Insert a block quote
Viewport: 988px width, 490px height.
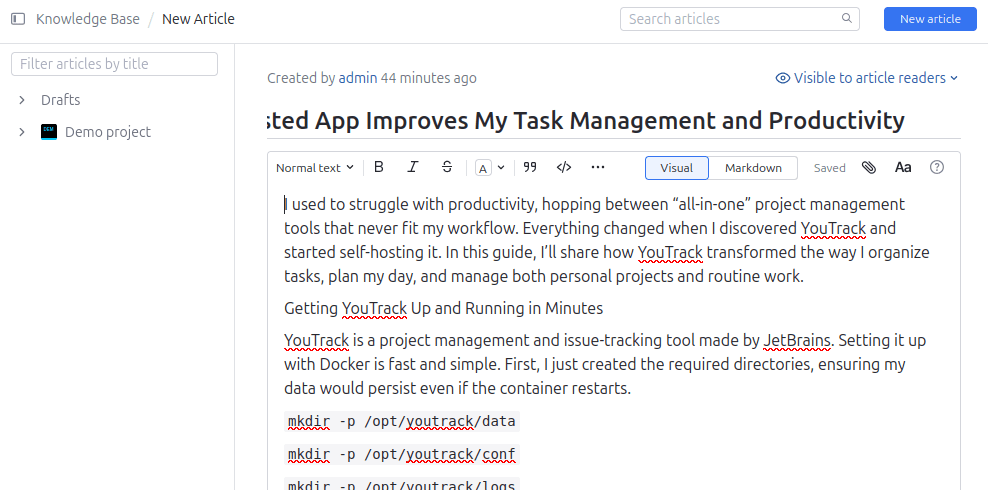pos(530,168)
